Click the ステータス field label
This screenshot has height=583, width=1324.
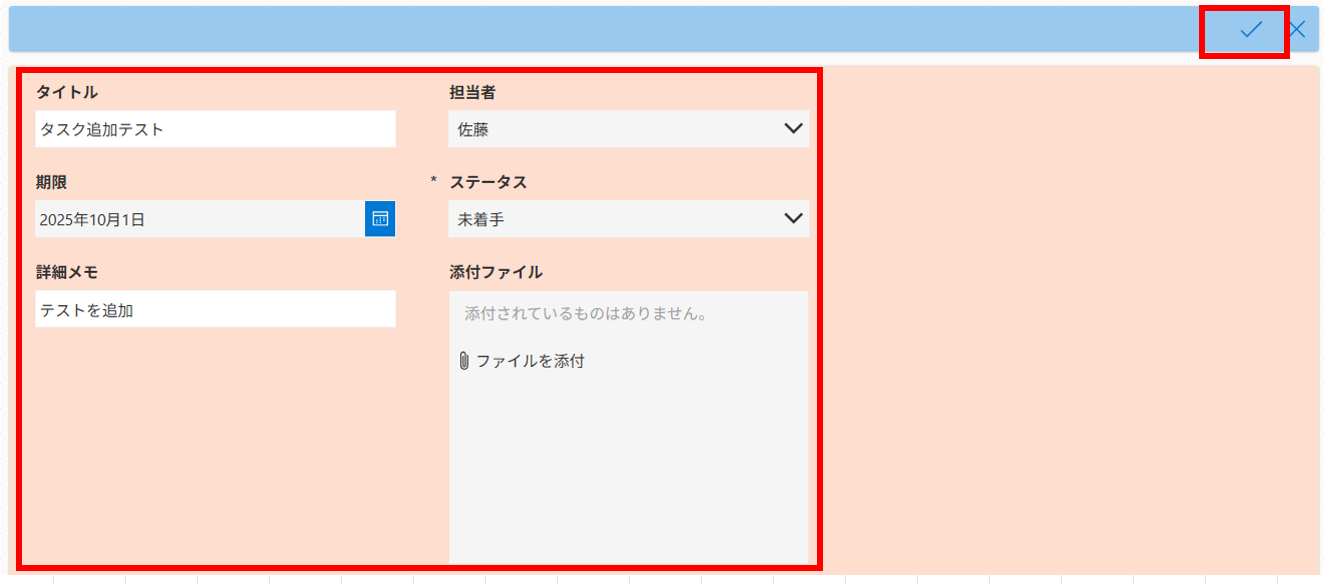coord(488,182)
